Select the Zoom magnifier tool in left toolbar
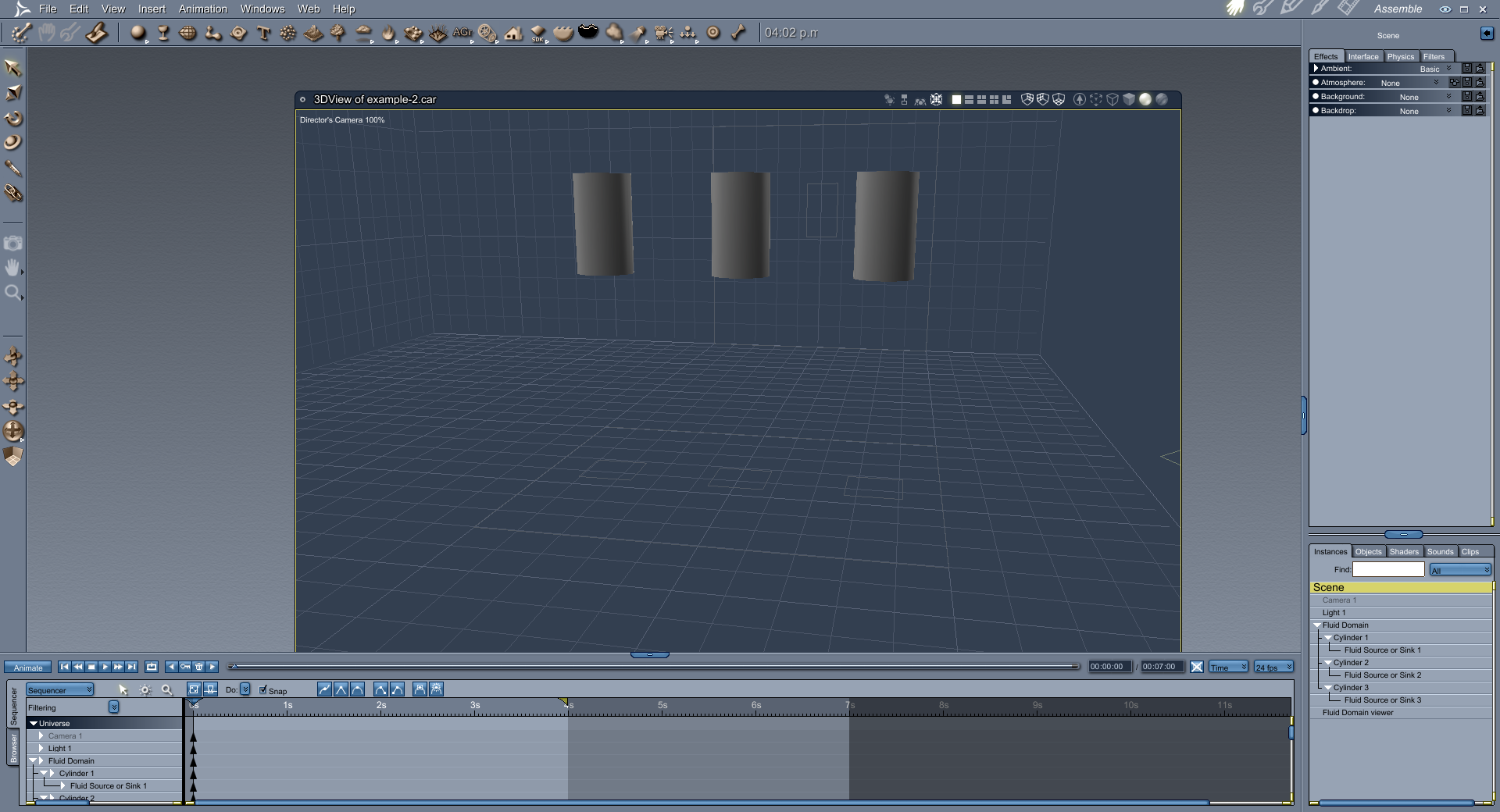Image resolution: width=1500 pixels, height=812 pixels. tap(12, 293)
